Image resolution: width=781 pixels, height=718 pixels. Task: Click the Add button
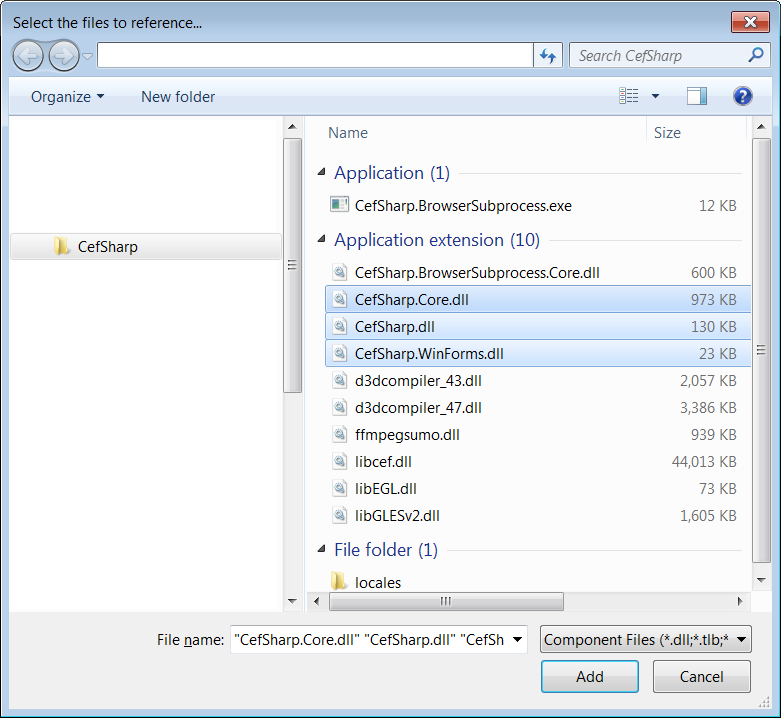(590, 676)
